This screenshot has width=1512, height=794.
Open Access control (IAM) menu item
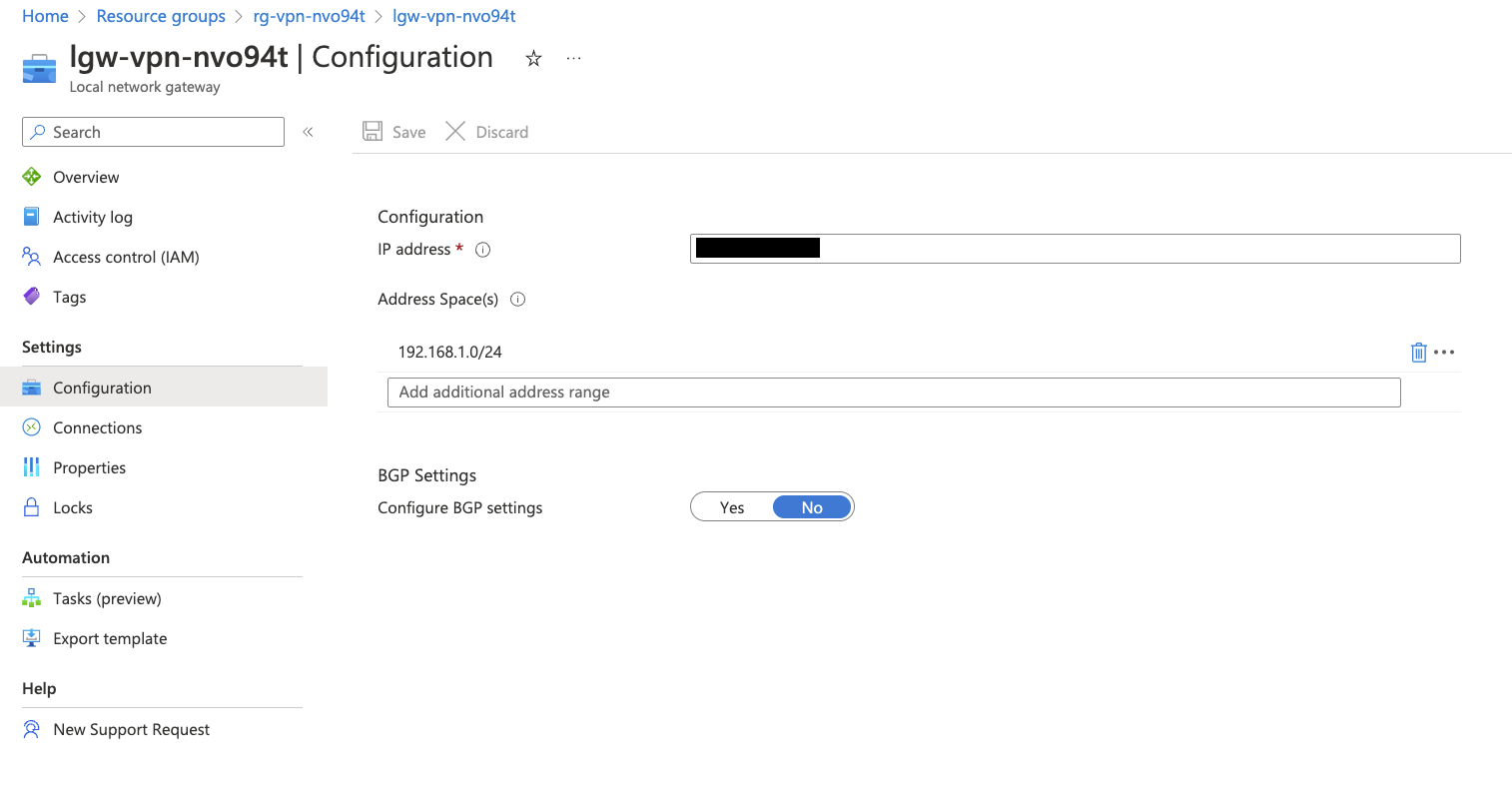pyautogui.click(x=126, y=257)
